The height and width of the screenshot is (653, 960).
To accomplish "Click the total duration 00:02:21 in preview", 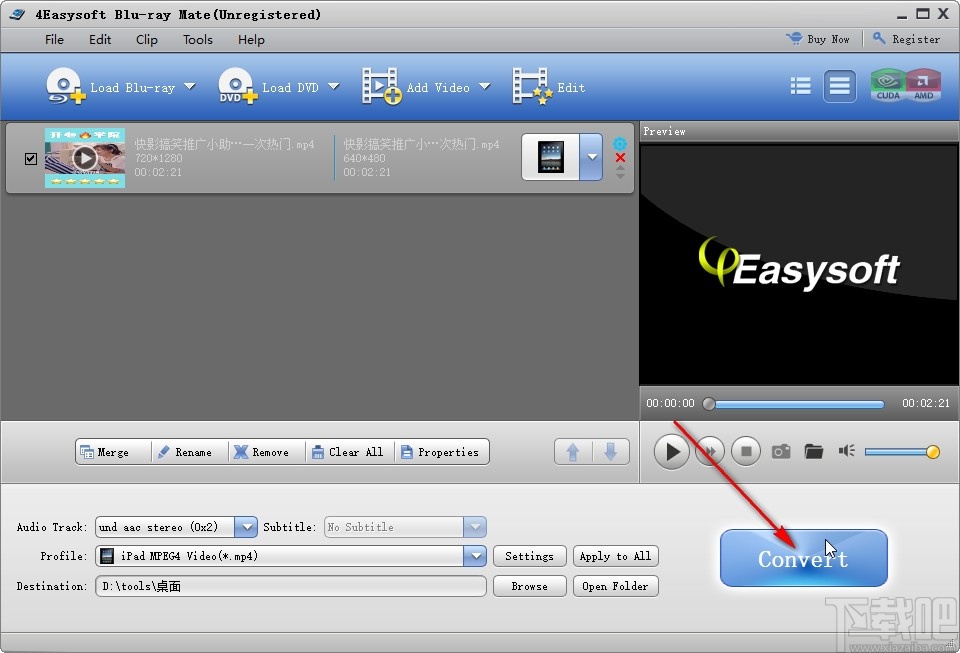I will click(x=926, y=403).
